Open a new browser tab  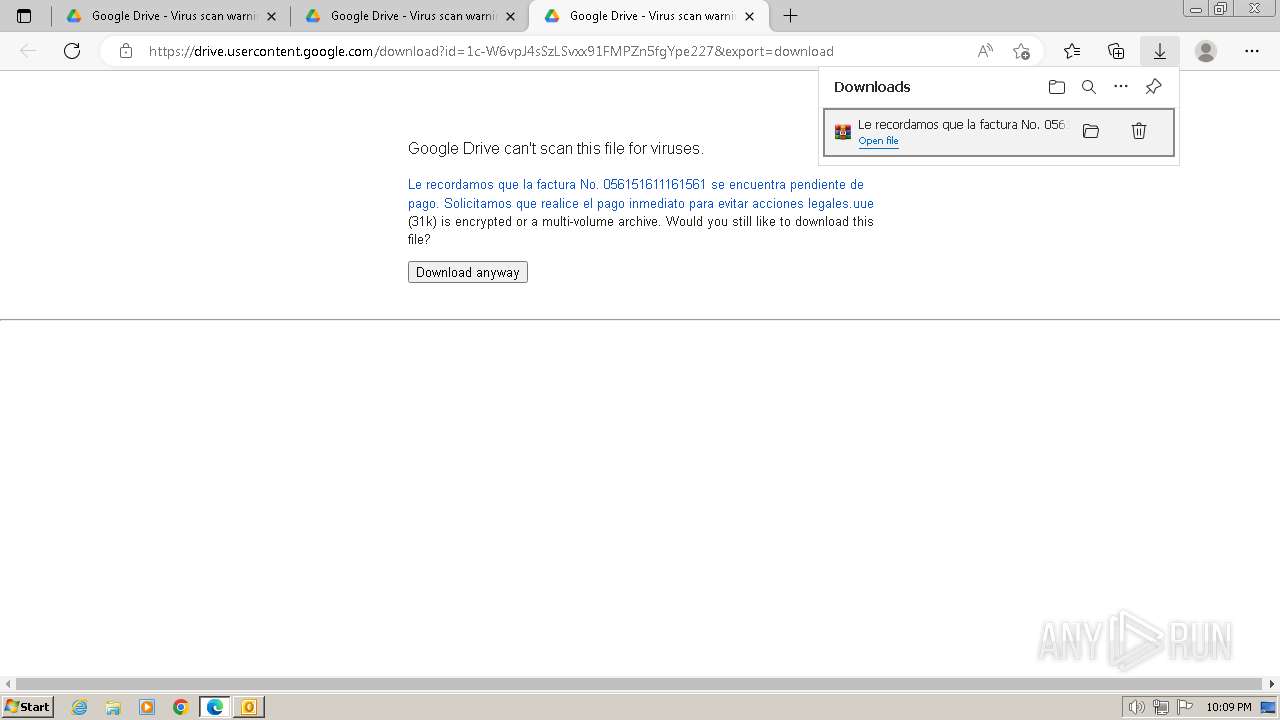790,16
